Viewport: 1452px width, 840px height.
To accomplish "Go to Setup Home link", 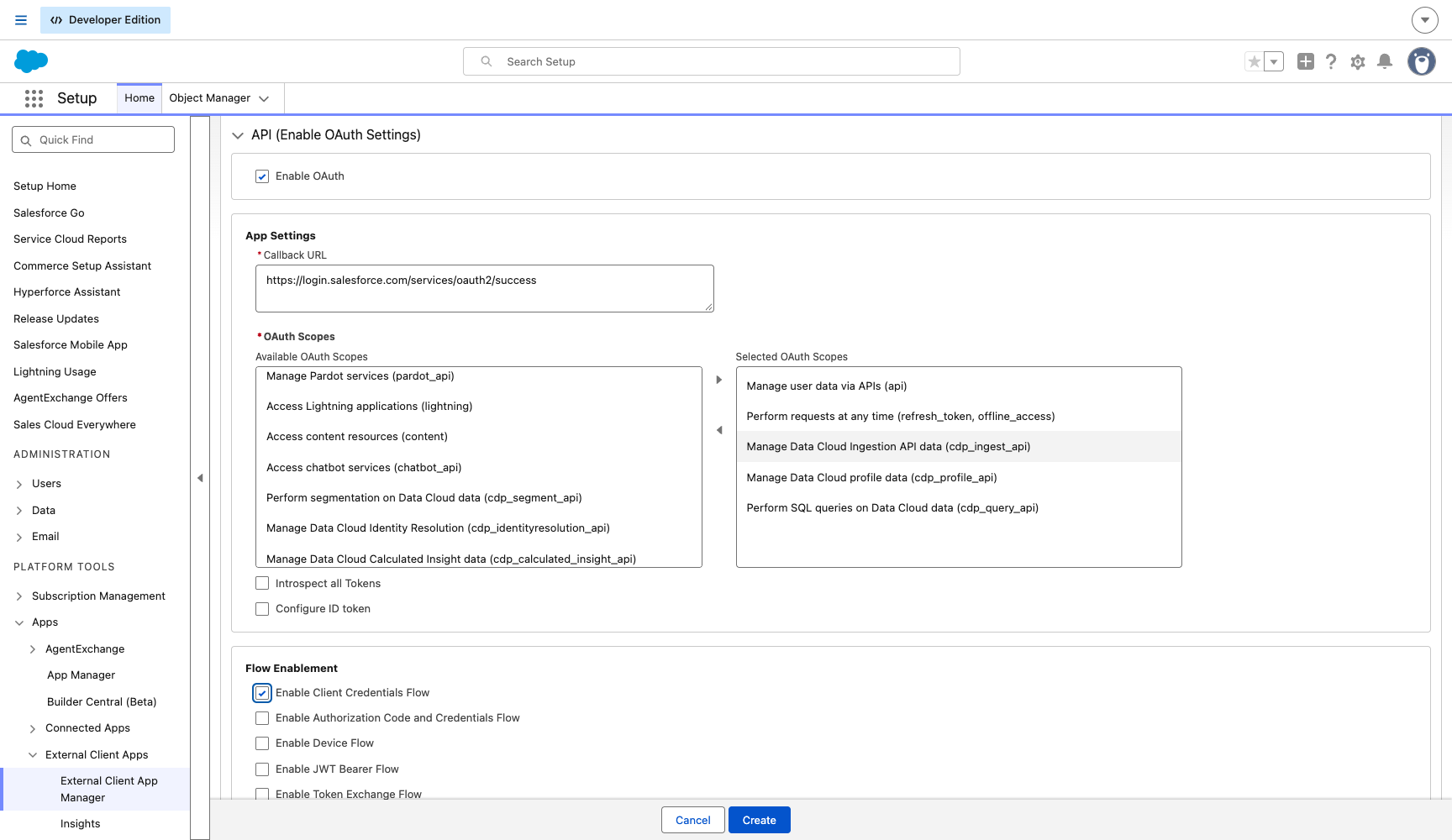I will pyautogui.click(x=45, y=186).
